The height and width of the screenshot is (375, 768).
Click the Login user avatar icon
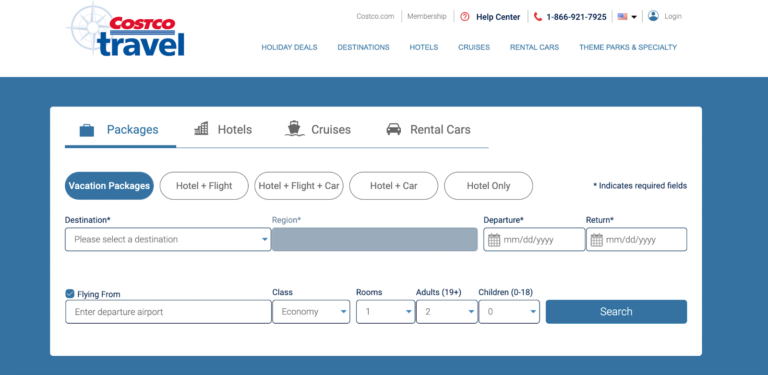pos(653,16)
